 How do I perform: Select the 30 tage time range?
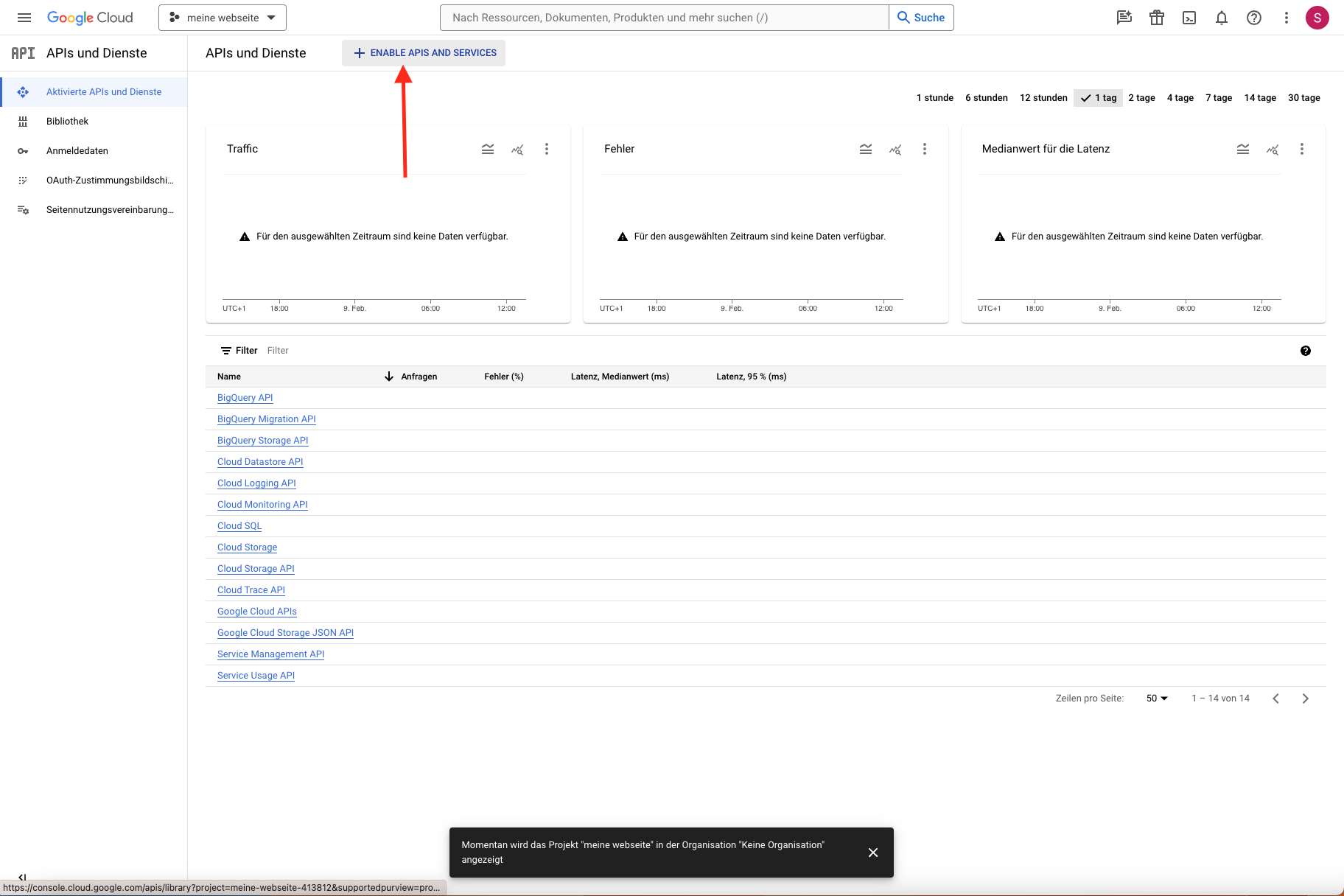click(x=1304, y=98)
